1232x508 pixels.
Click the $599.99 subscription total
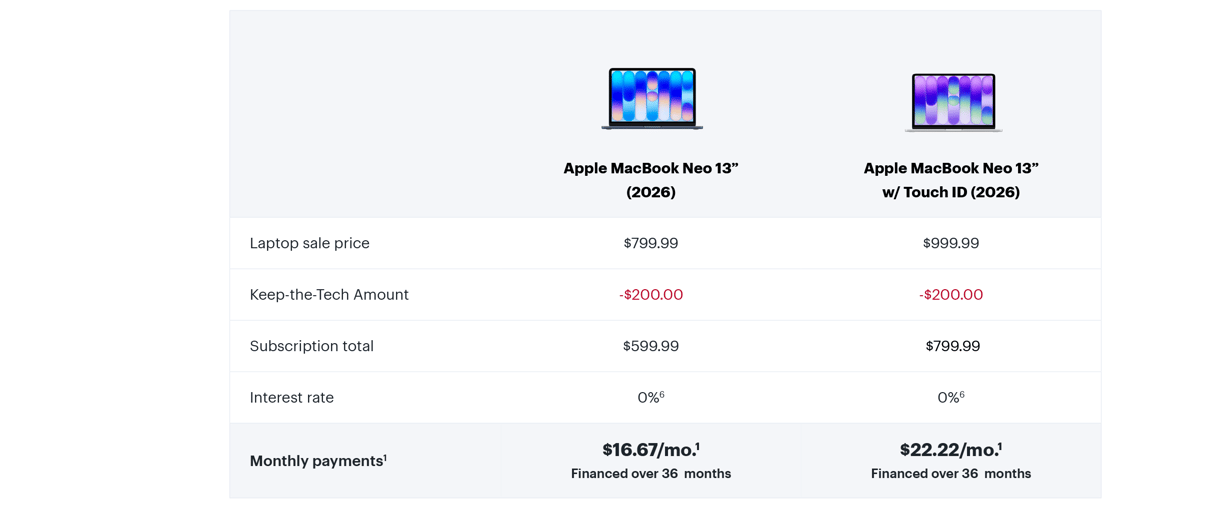pos(651,346)
